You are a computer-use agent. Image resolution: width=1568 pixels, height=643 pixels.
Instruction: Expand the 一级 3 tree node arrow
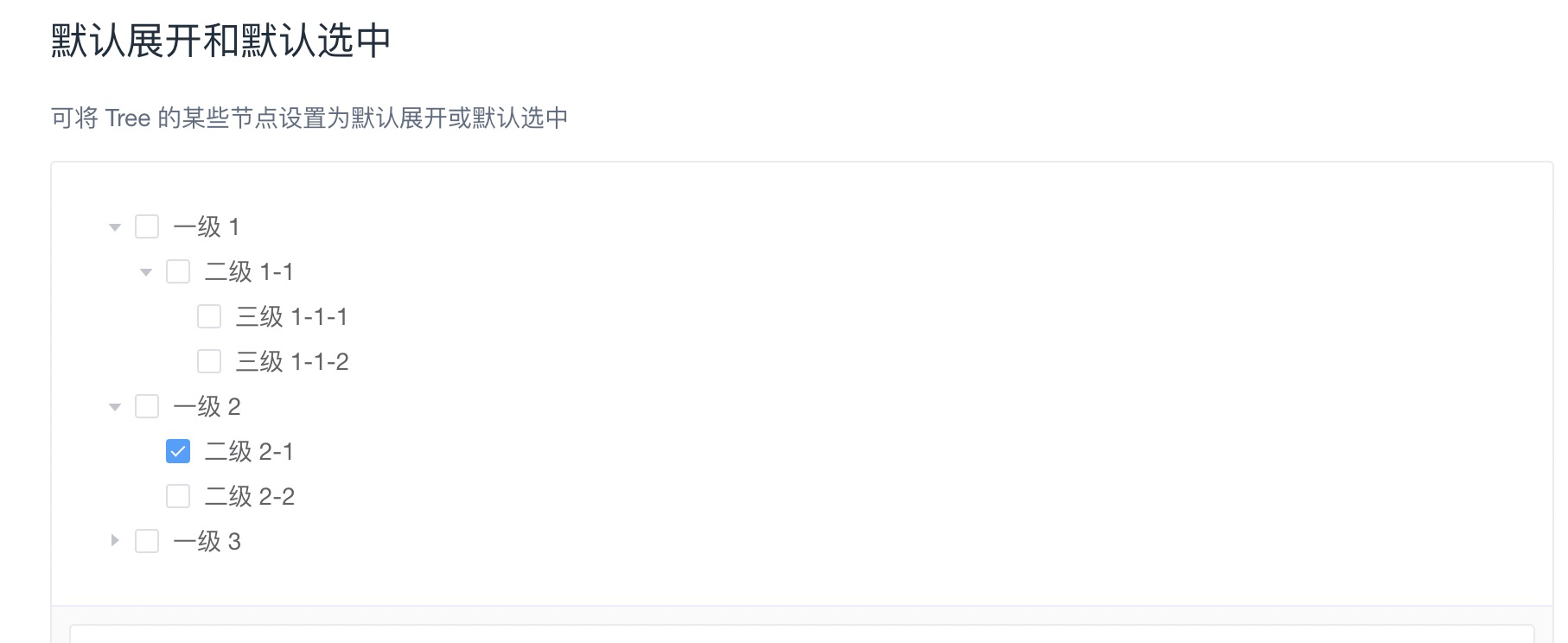click(x=115, y=541)
